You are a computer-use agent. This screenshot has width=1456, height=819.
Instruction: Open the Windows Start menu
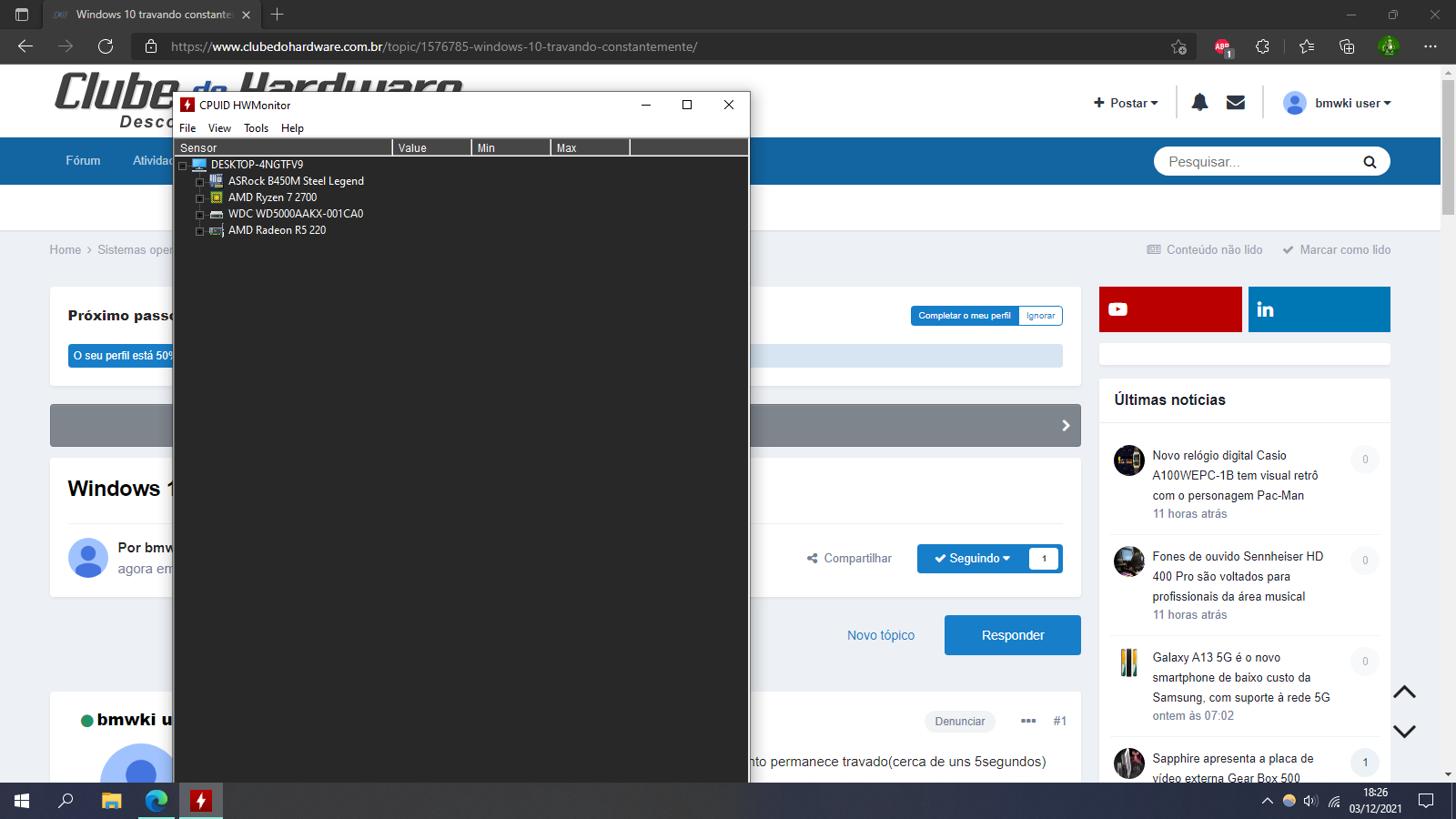[22, 801]
